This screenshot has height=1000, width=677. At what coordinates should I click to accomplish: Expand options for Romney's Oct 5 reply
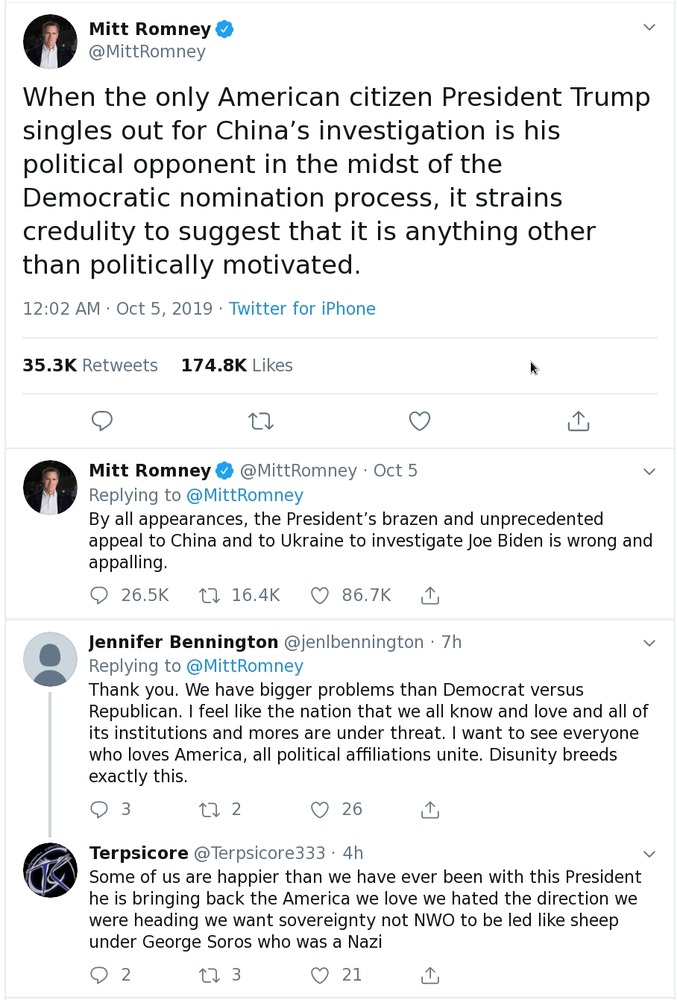[x=649, y=471]
